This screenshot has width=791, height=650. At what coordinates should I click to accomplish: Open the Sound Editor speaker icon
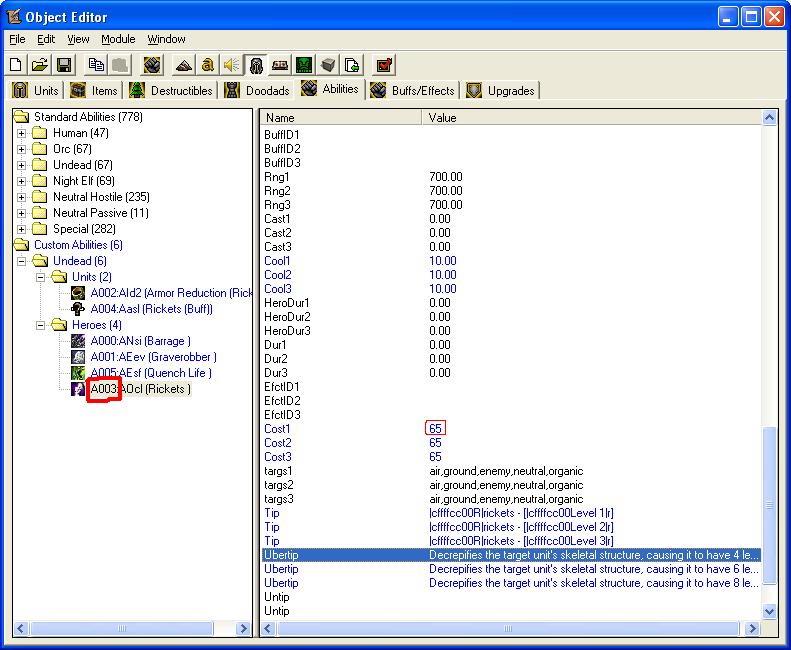232,65
